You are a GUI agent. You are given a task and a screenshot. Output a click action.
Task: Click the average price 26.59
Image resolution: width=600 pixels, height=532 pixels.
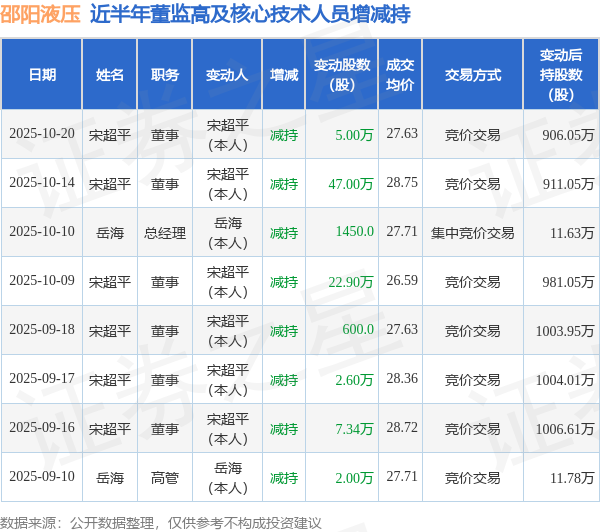(402, 281)
